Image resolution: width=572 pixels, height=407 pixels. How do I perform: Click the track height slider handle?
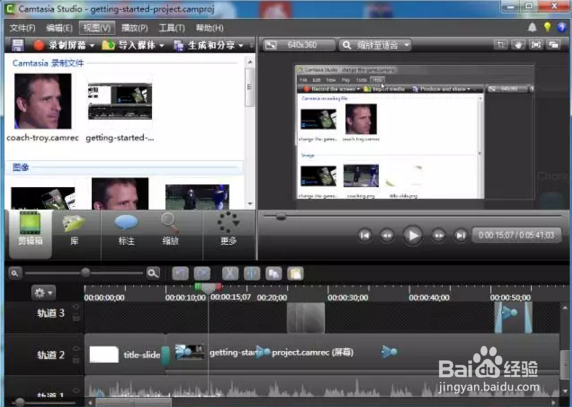[19, 402]
